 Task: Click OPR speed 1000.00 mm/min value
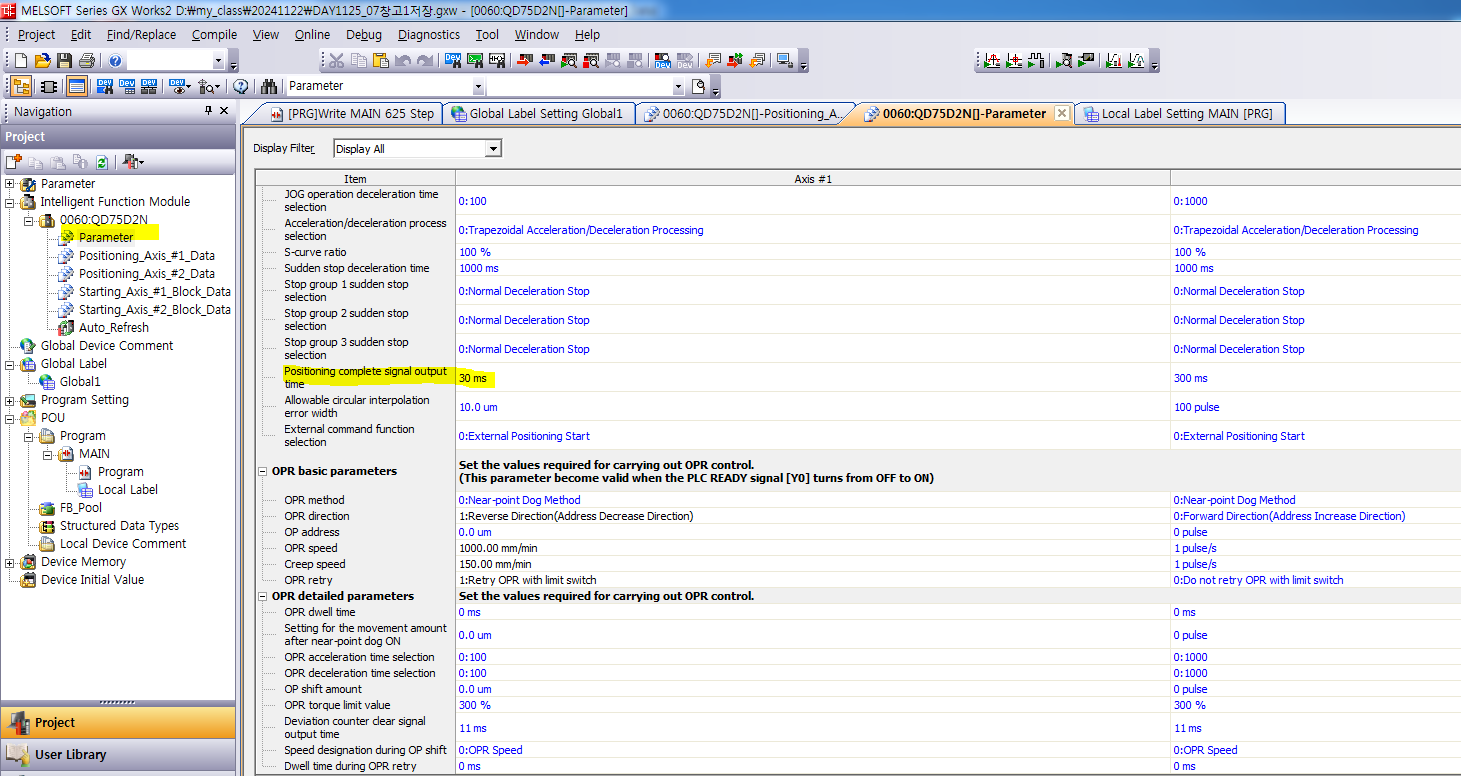click(x=498, y=548)
